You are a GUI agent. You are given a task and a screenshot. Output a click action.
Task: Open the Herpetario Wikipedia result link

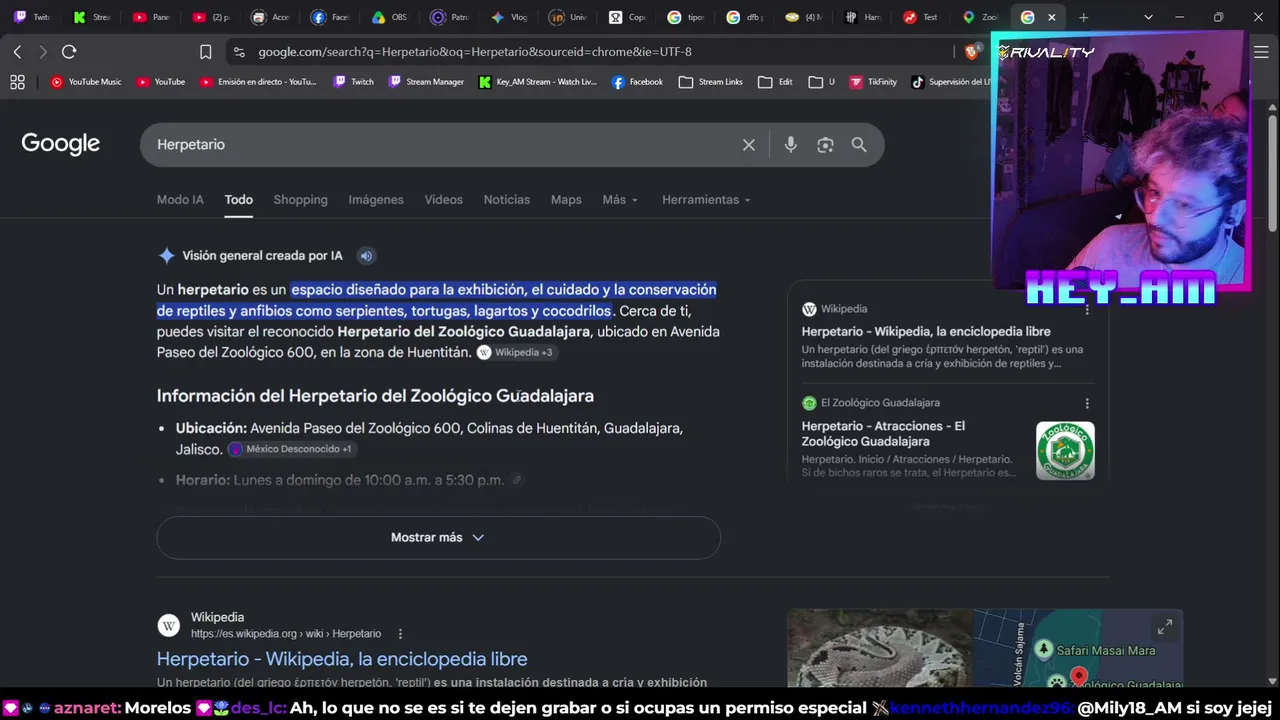tap(342, 659)
